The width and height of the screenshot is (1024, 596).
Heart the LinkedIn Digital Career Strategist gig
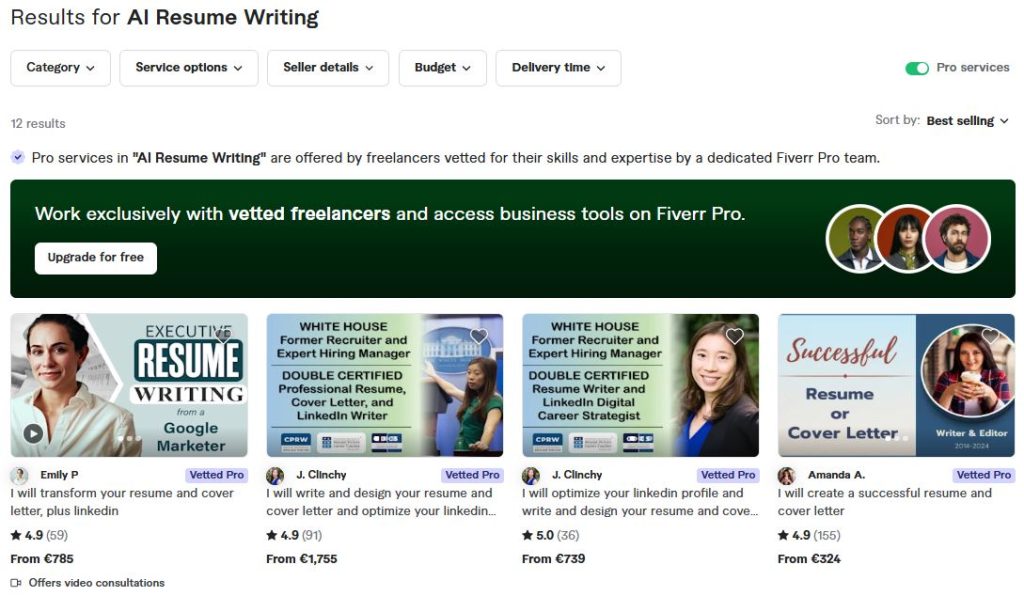click(x=735, y=336)
